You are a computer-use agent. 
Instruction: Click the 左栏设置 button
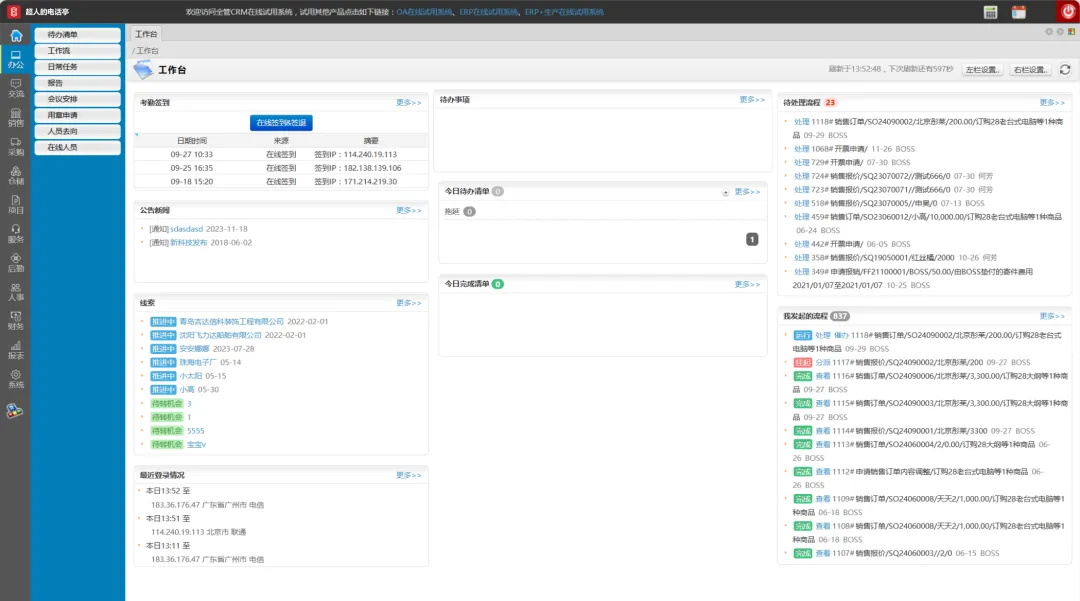point(982,70)
